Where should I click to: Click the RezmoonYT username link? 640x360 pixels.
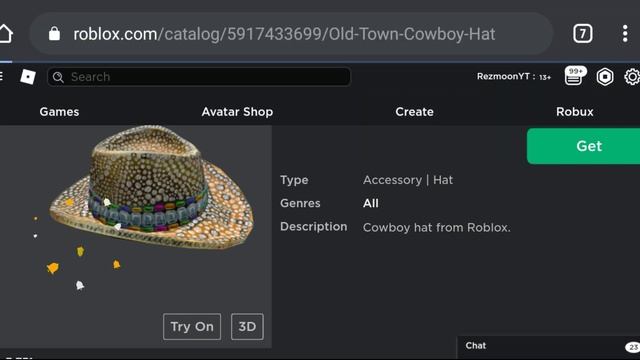point(503,76)
